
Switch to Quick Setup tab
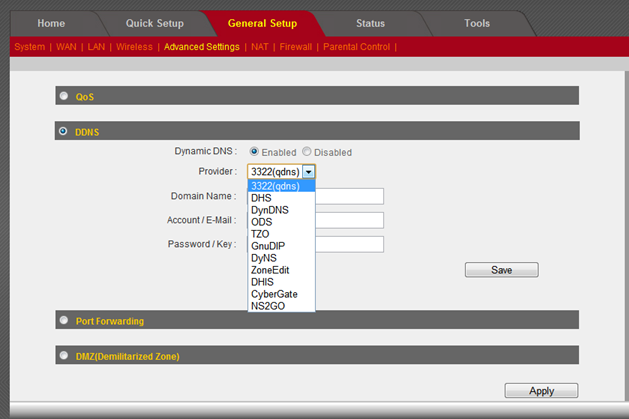tap(155, 23)
